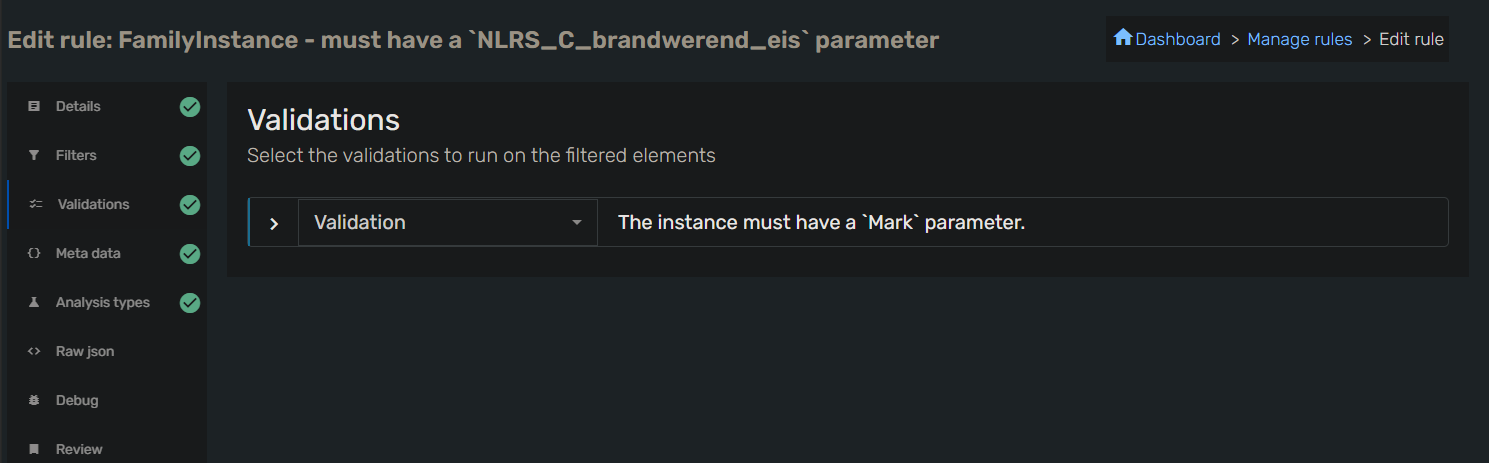The image size is (1489, 463).
Task: Open the Debug tab
Action: point(77,401)
